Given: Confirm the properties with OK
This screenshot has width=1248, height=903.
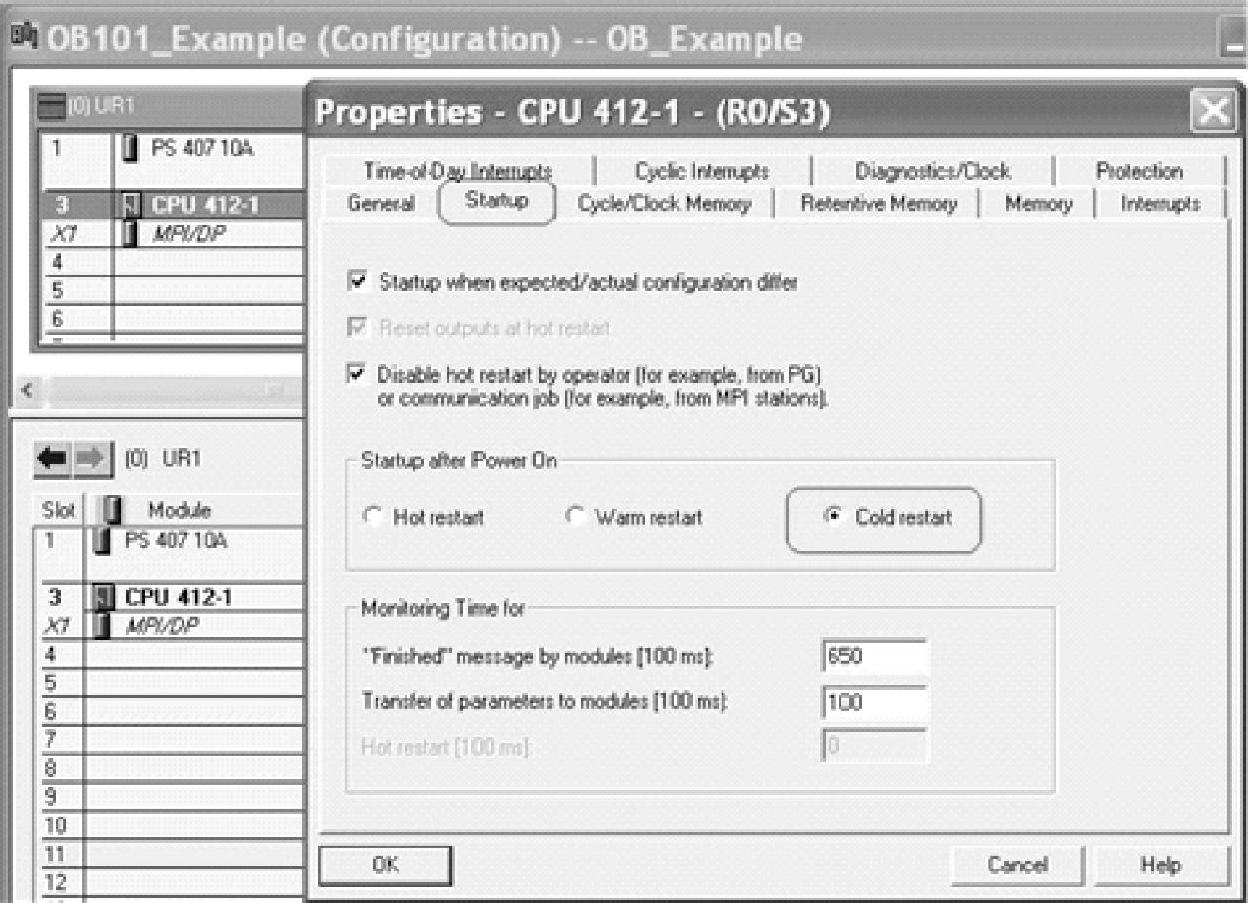Looking at the screenshot, I should (x=386, y=865).
